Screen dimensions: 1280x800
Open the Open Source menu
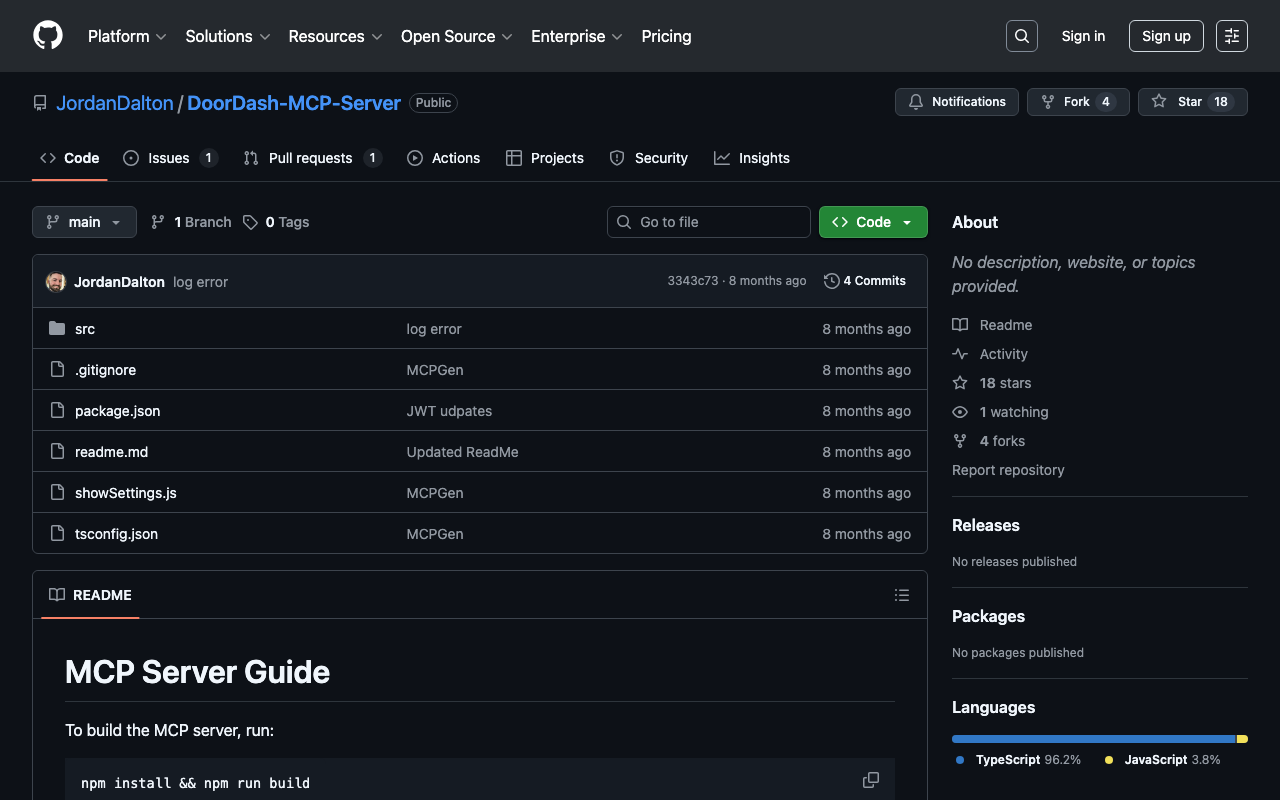coord(456,36)
